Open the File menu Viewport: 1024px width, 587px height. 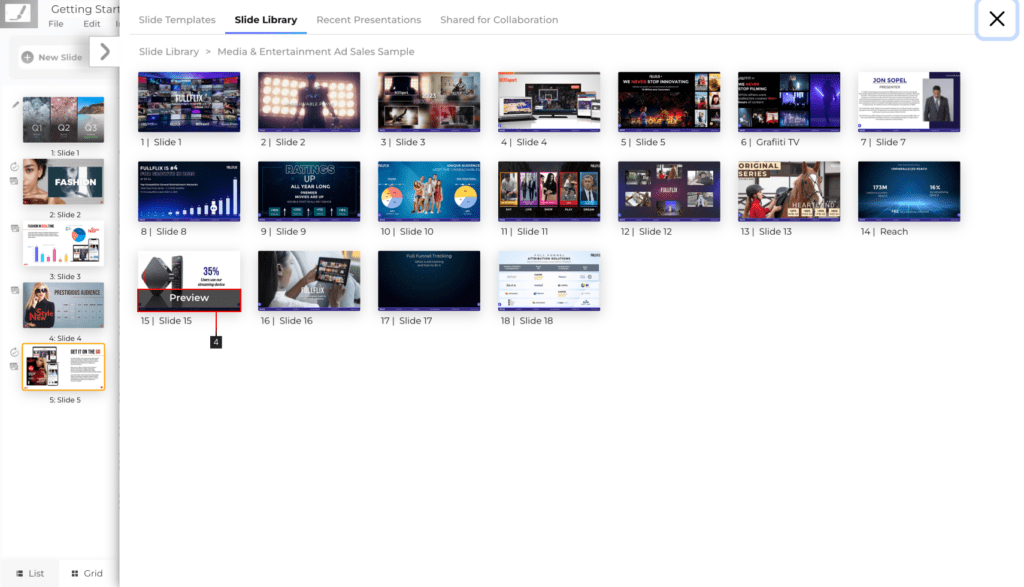(56, 24)
